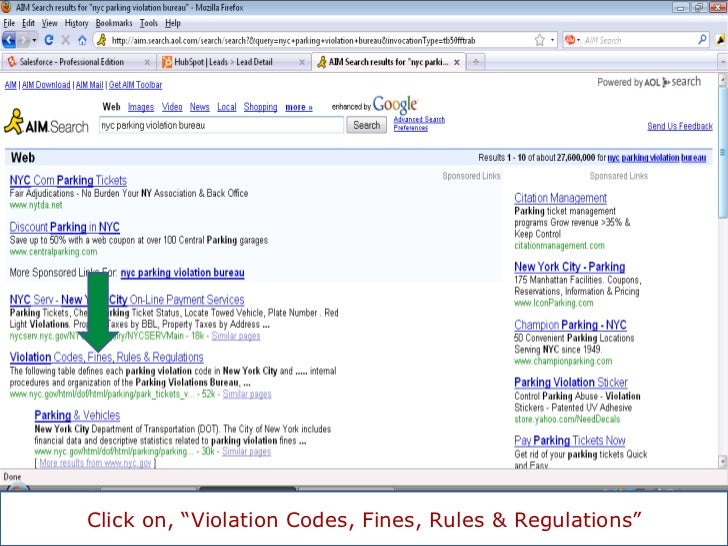
Task: Switch to the Salesforce Professional Edition tab
Action: 72,62
